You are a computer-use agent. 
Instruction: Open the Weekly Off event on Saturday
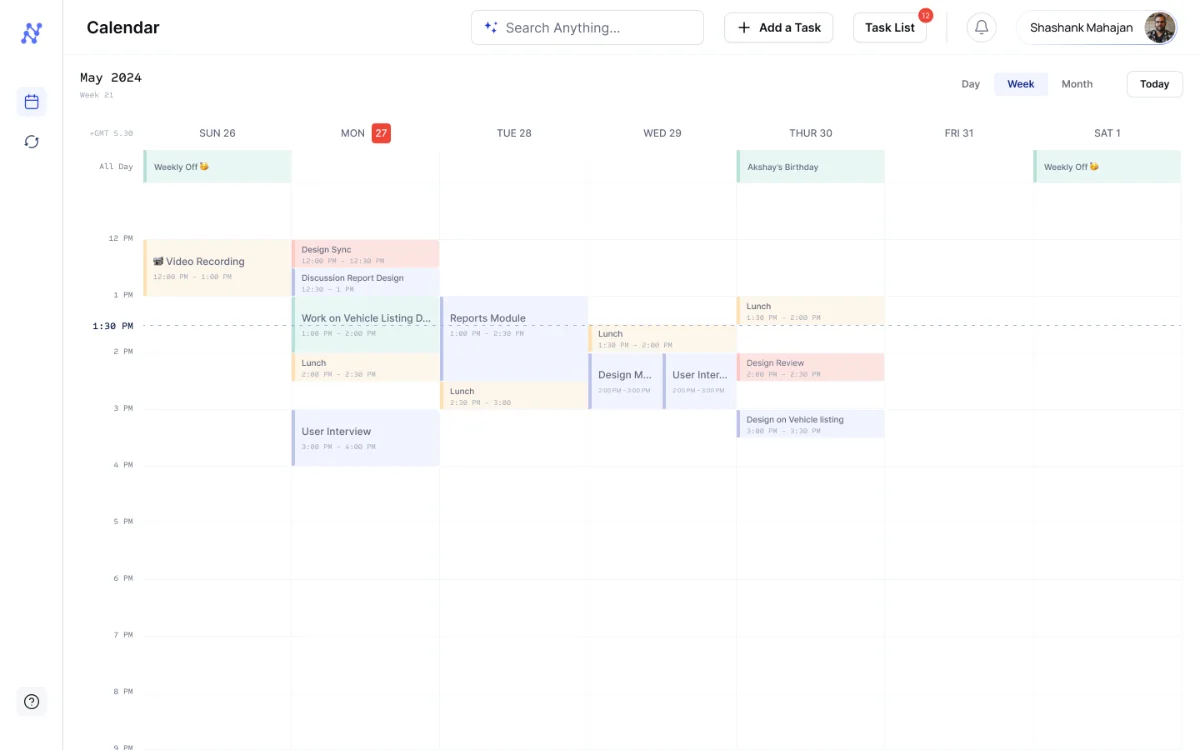pyautogui.click(x=1107, y=167)
